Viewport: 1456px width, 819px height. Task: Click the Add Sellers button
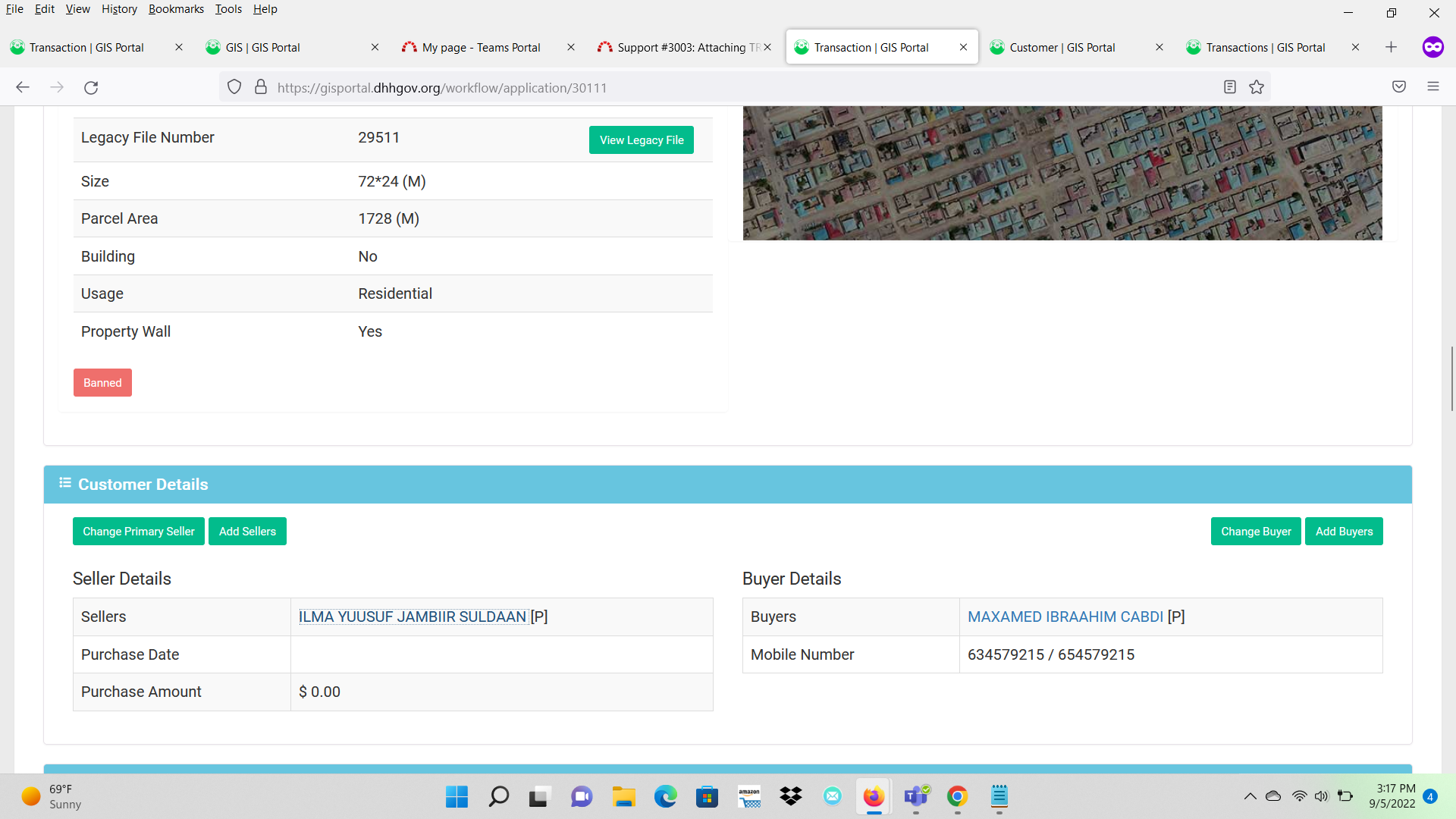(x=247, y=532)
